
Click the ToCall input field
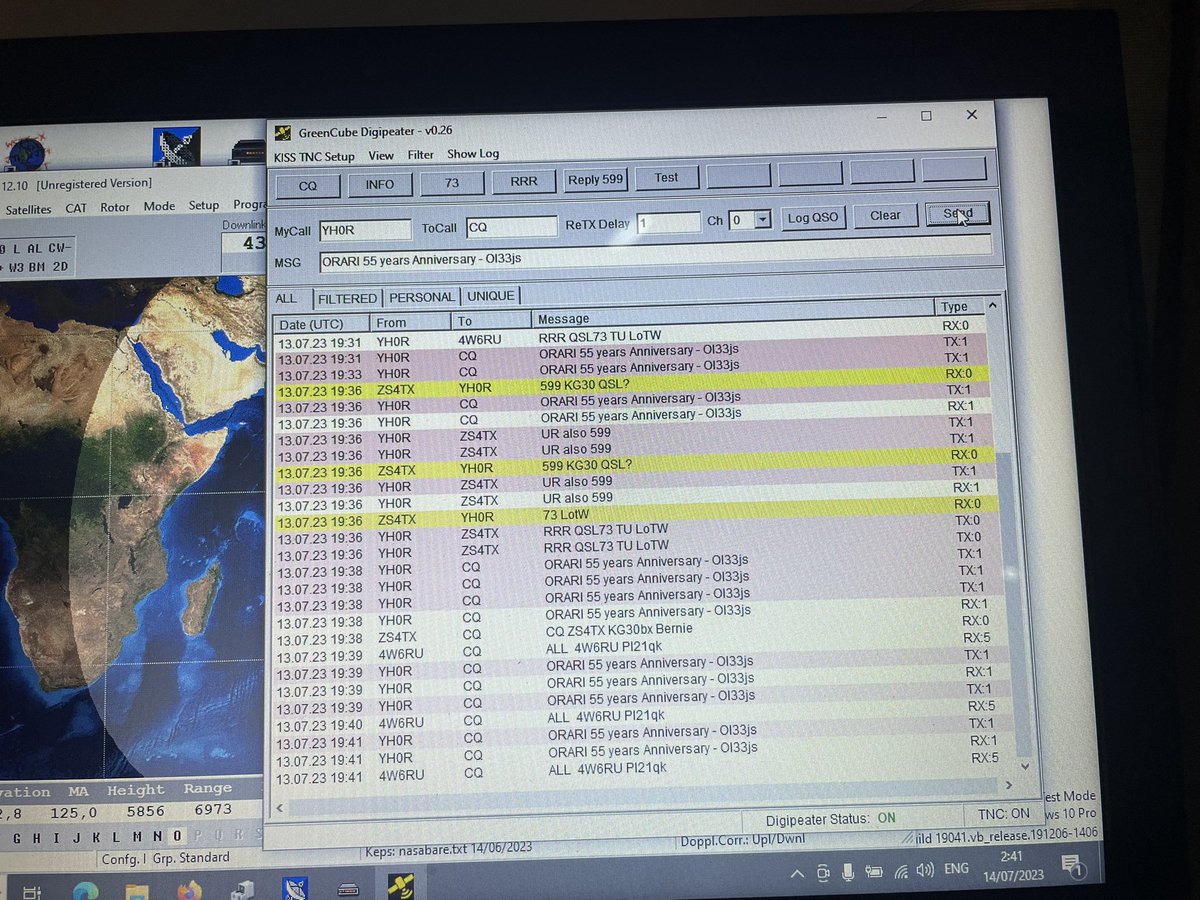click(x=511, y=227)
